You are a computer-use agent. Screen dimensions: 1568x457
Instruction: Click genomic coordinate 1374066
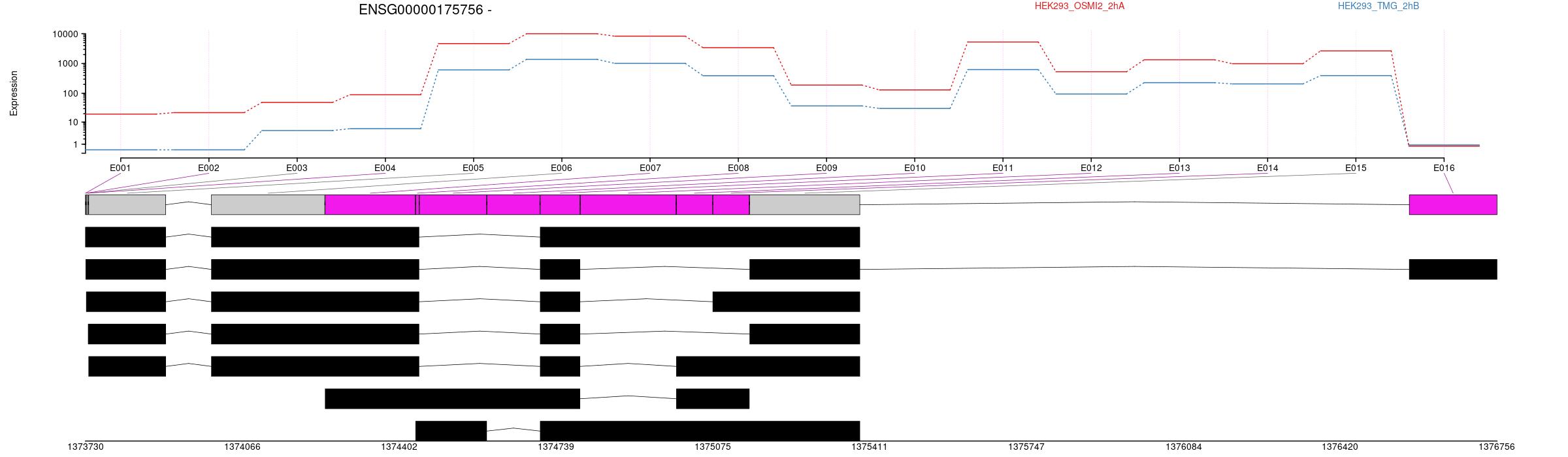[242, 447]
